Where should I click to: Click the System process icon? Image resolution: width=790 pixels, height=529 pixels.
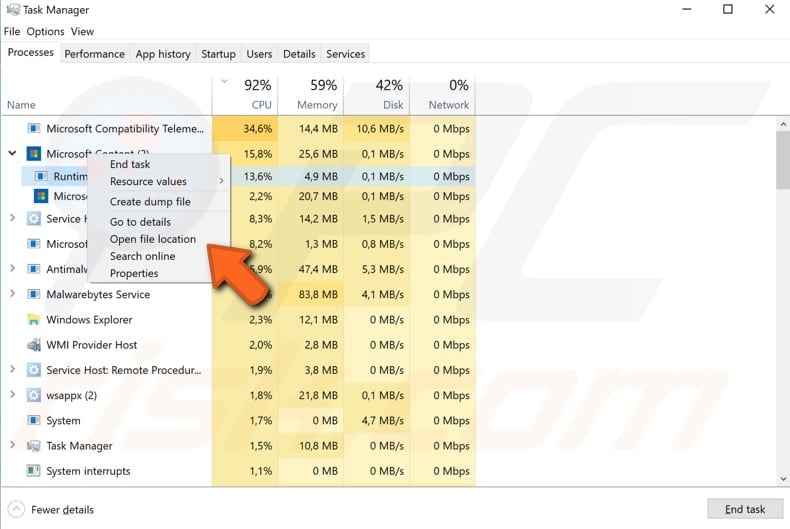tap(33, 420)
